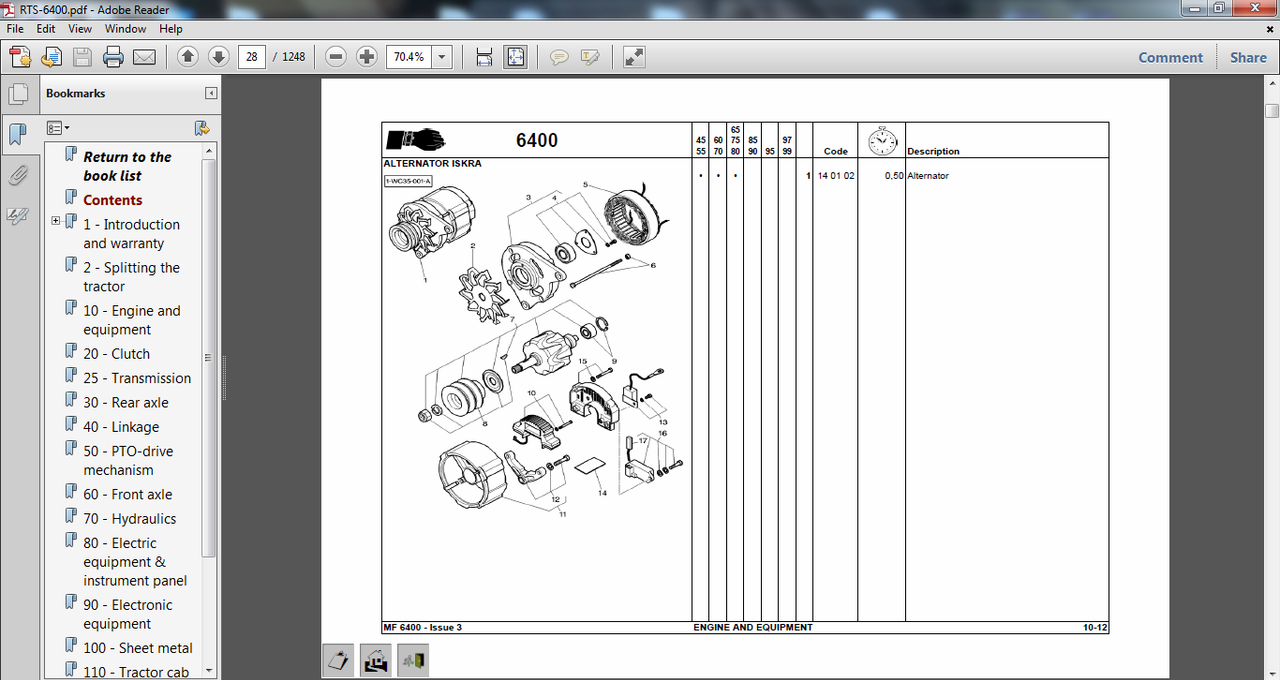The width and height of the screenshot is (1280, 680).
Task: Click the Highlight Text tool icon
Action: [590, 57]
